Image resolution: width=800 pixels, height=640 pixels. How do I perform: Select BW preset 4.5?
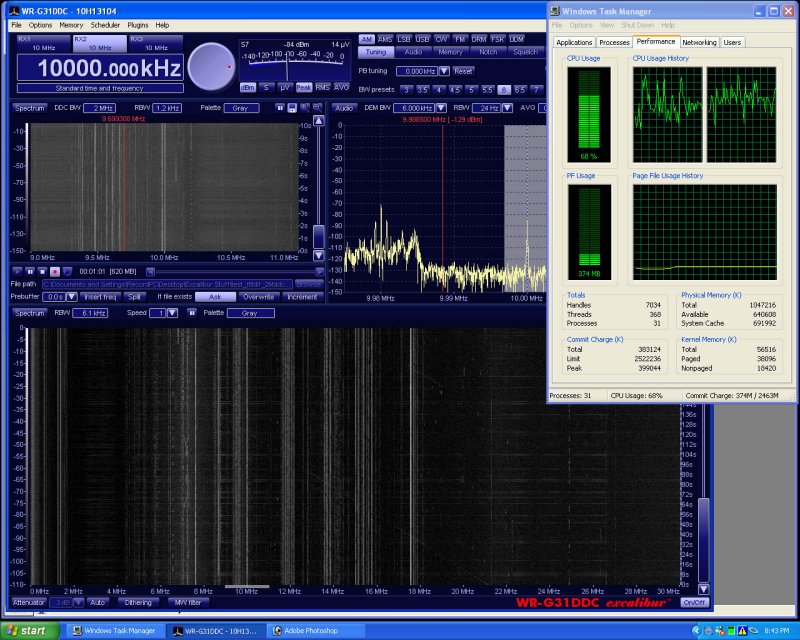[x=455, y=90]
